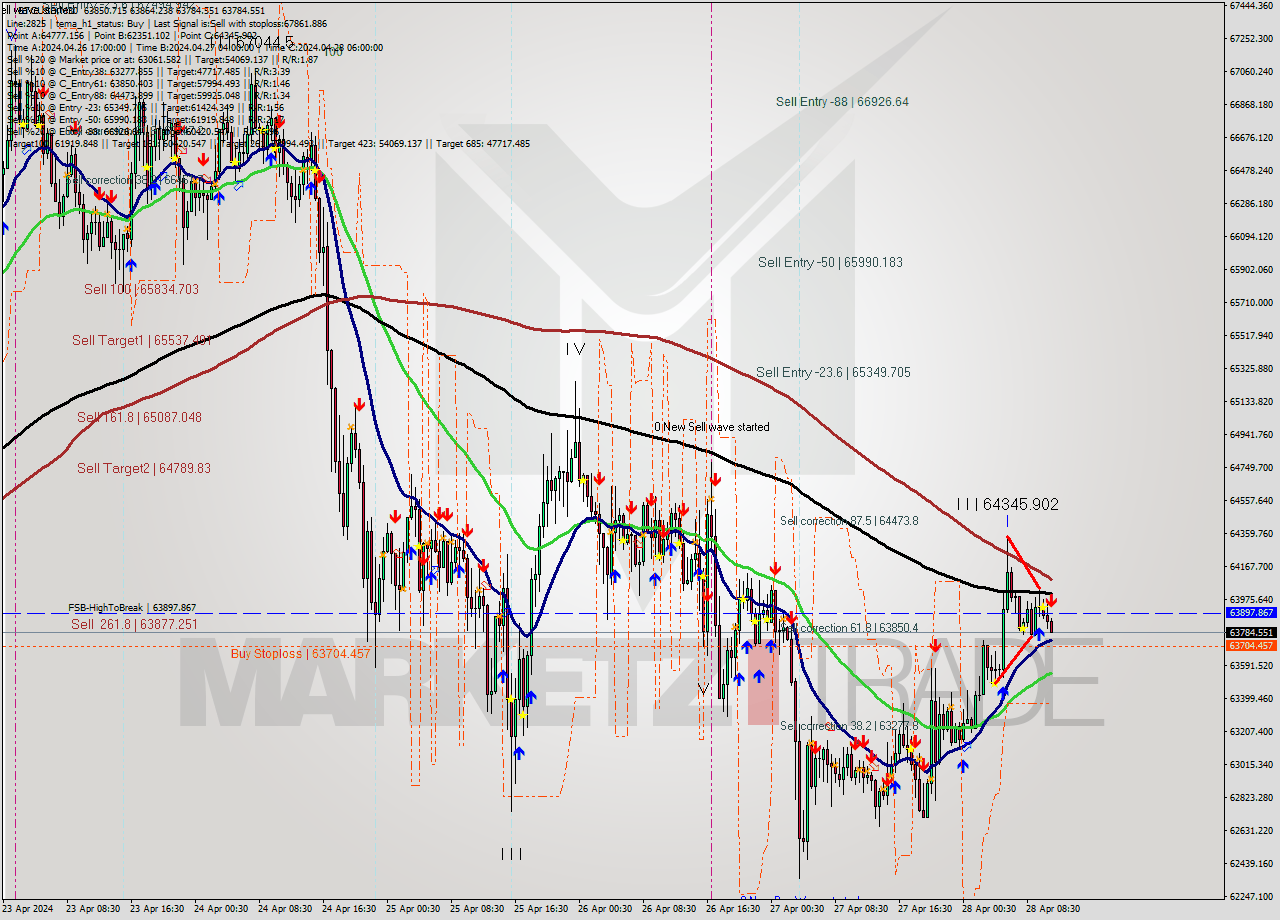Click the orange 63704.457 price tag
This screenshot has height=920, width=1280.
[x=1251, y=645]
